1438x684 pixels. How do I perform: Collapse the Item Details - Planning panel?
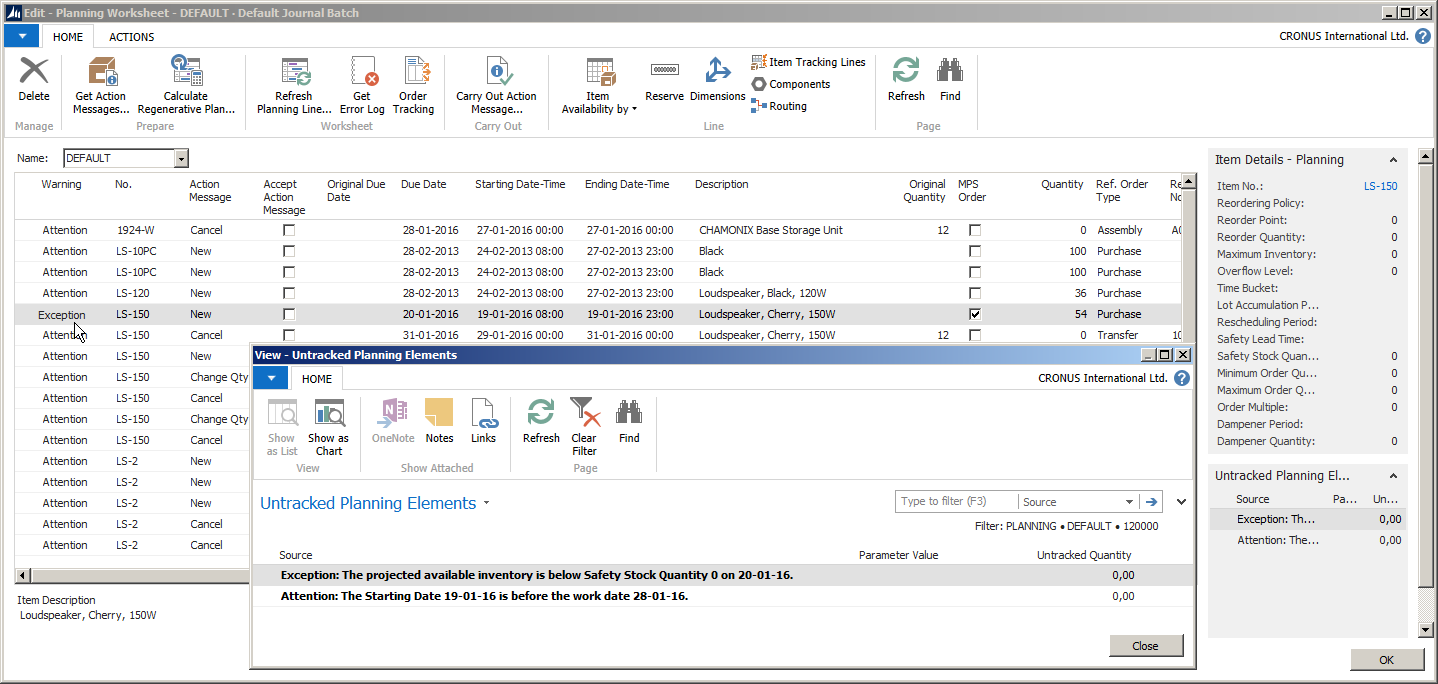(1393, 160)
